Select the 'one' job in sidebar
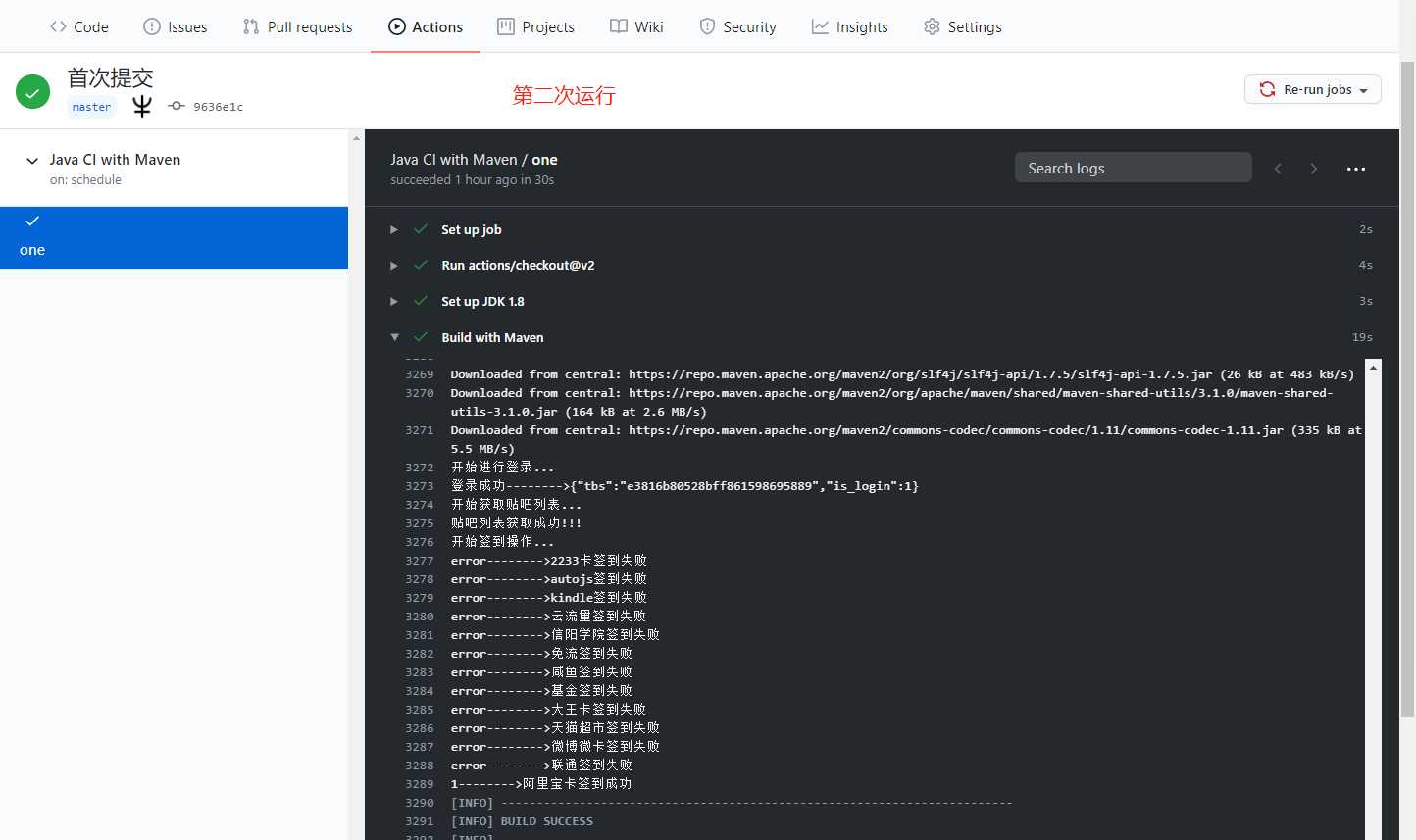This screenshot has width=1416, height=840. point(174,237)
